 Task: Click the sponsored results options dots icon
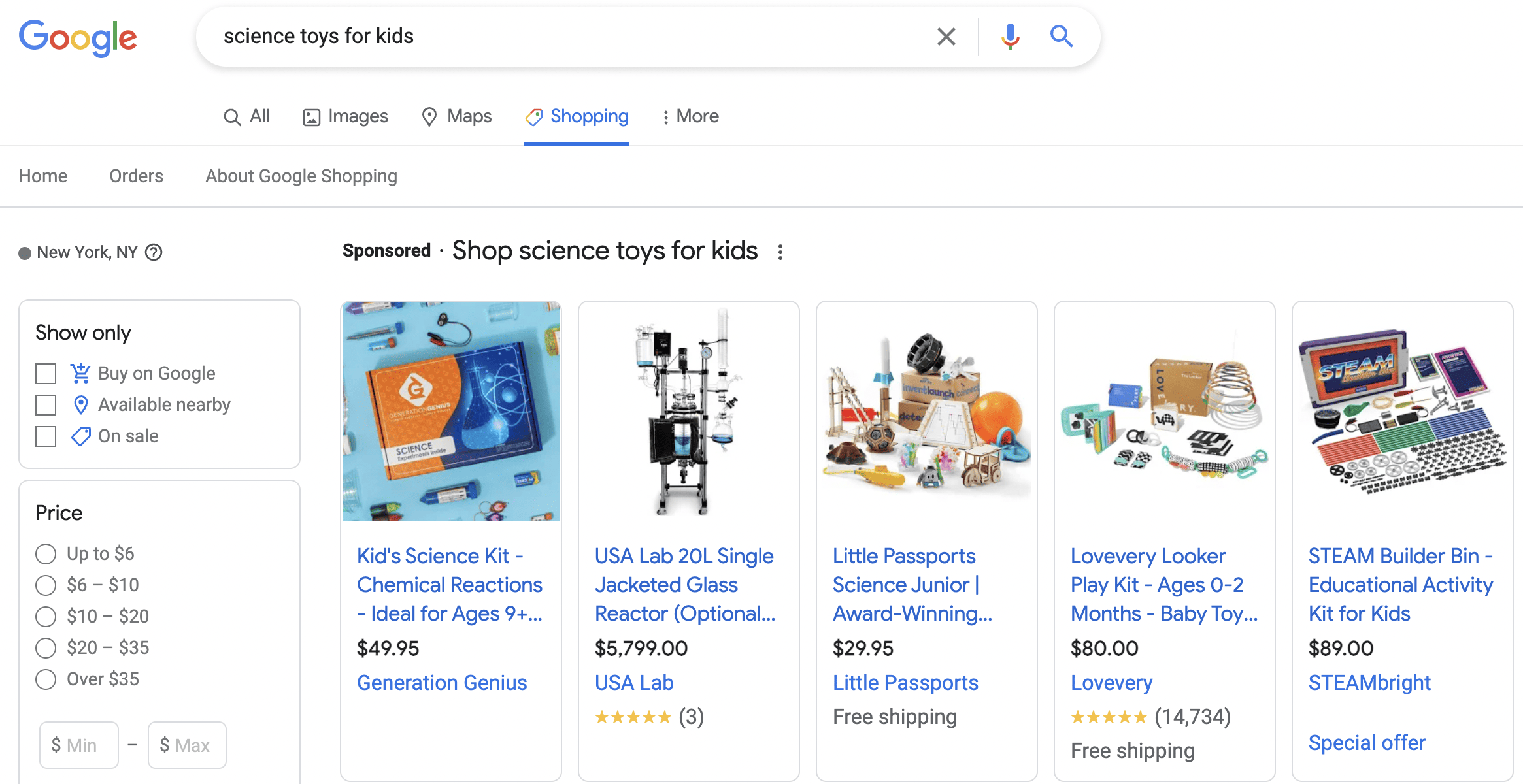pyautogui.click(x=783, y=252)
